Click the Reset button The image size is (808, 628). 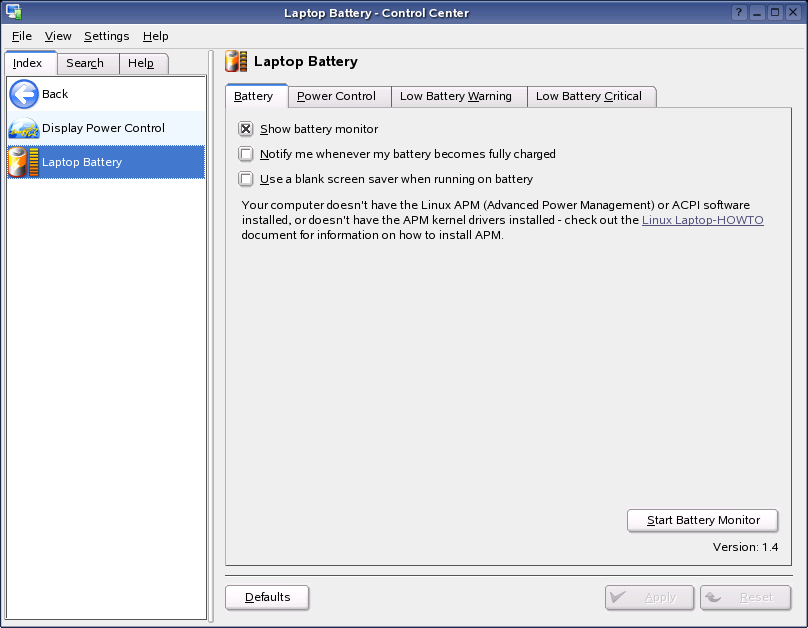[745, 598]
